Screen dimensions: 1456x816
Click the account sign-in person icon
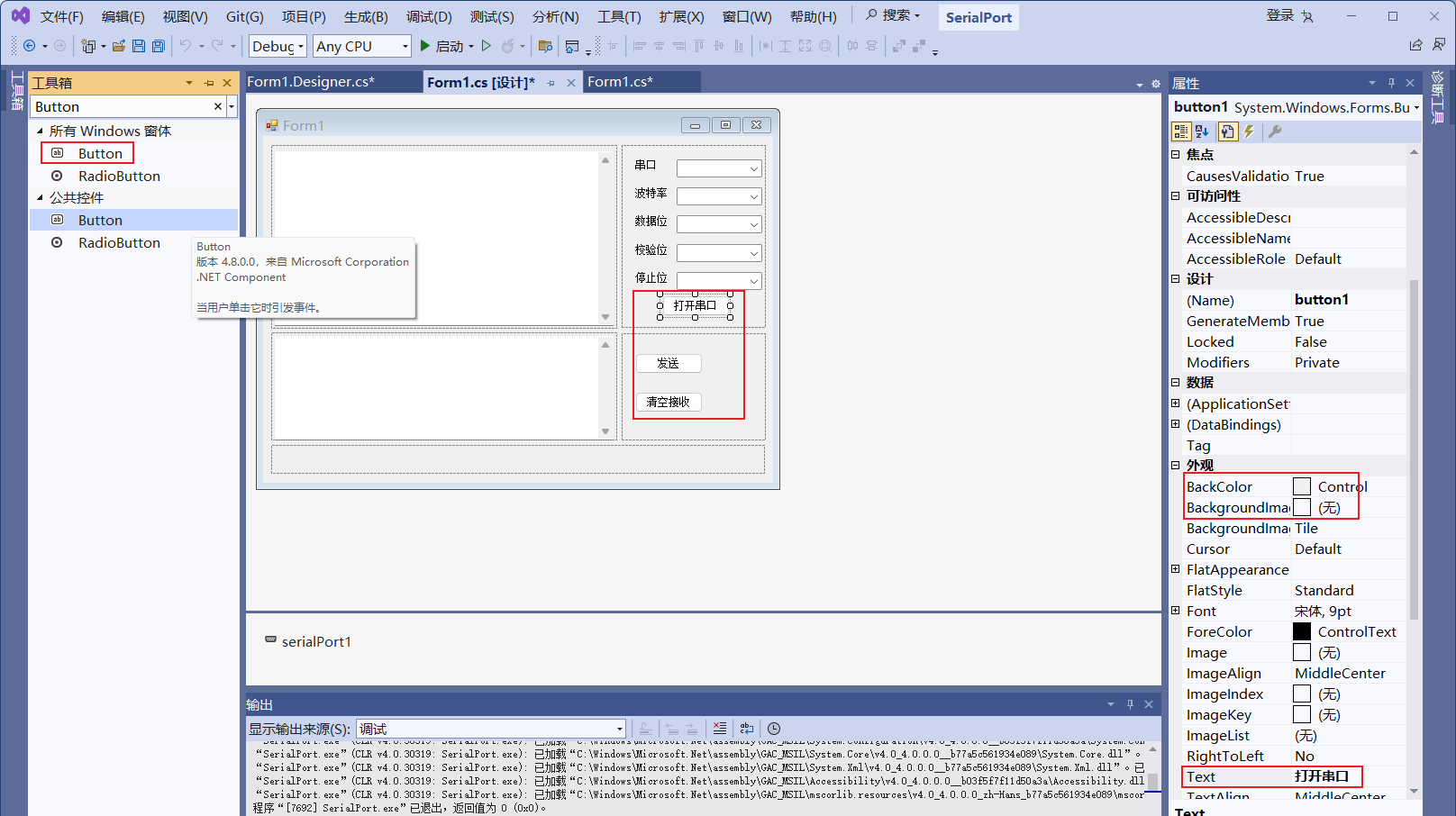click(1307, 16)
